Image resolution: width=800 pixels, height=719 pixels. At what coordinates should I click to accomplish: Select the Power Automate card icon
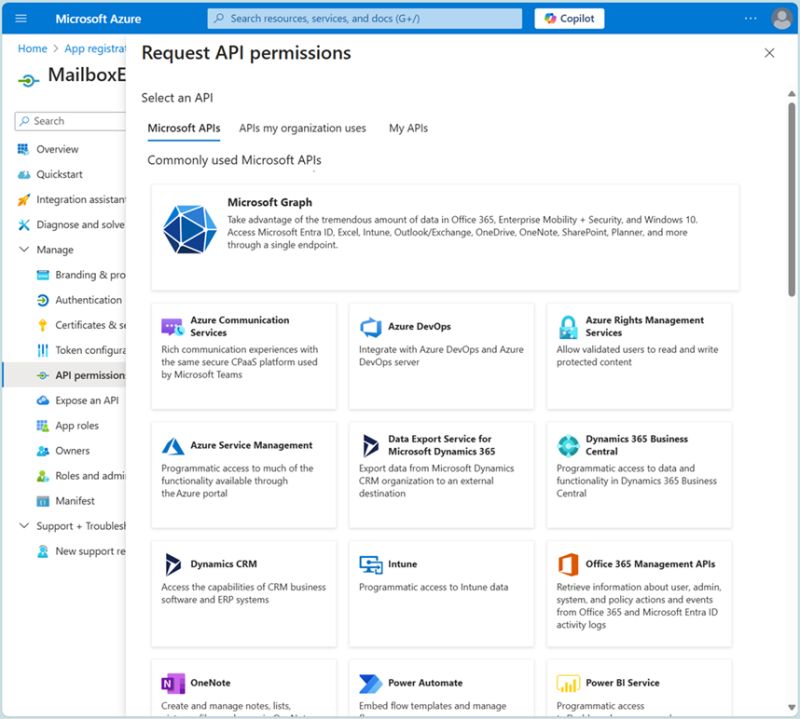[370, 683]
